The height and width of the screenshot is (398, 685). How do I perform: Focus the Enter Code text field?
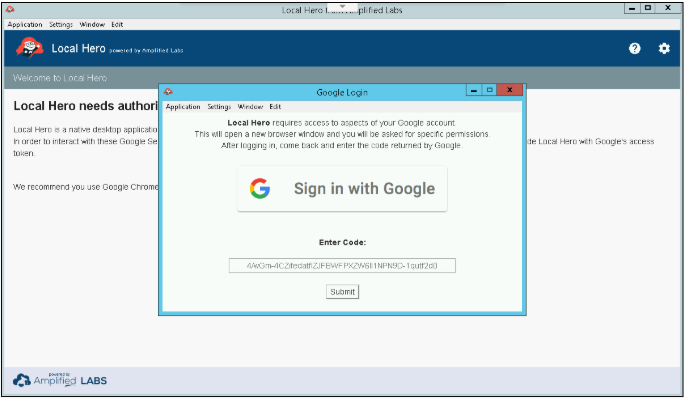click(342, 266)
